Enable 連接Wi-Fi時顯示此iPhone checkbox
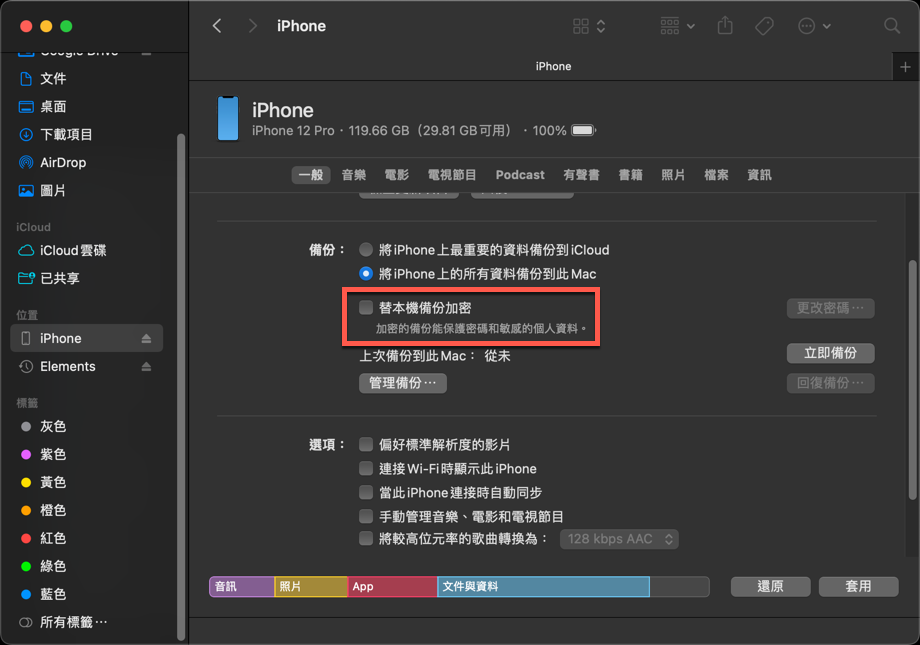Viewport: 920px width, 645px height. [x=366, y=468]
